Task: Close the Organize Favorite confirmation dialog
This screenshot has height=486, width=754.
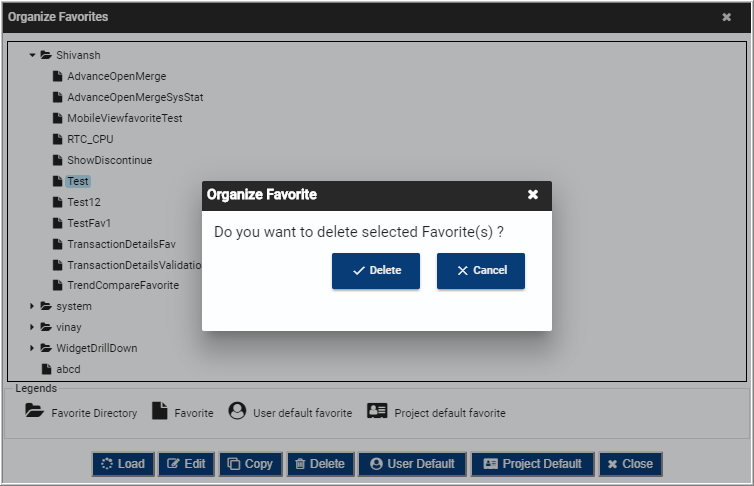Action: coord(532,195)
